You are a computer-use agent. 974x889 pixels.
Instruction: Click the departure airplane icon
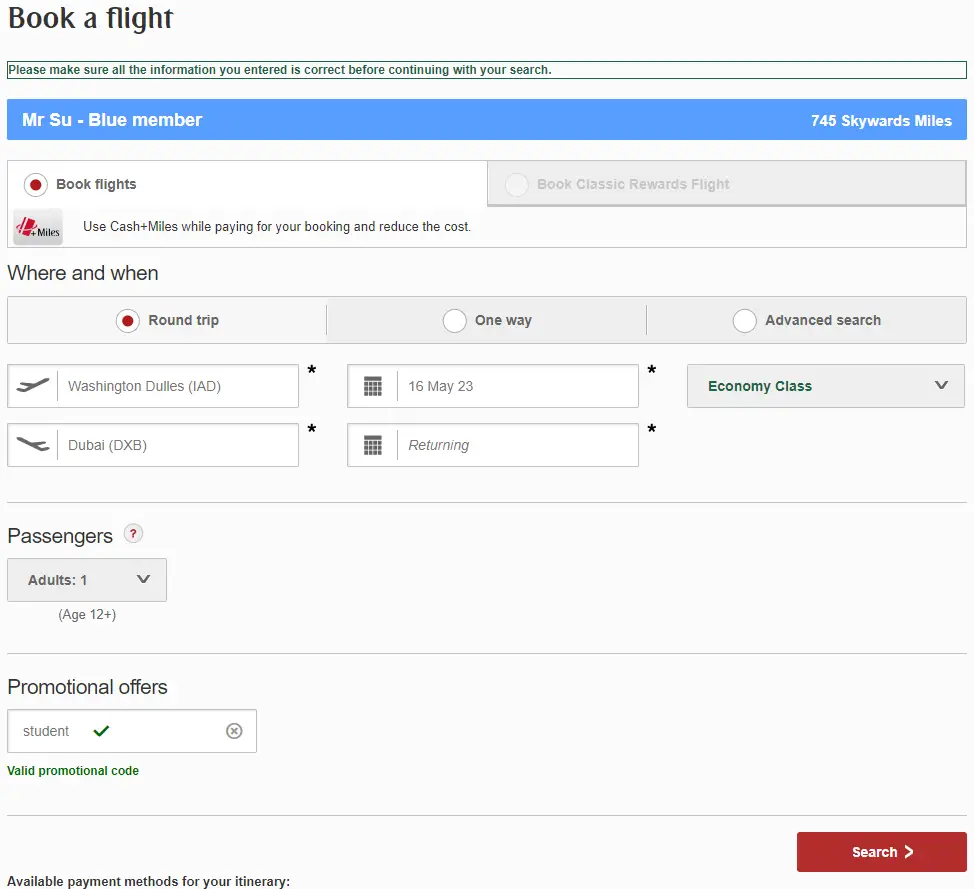(33, 386)
